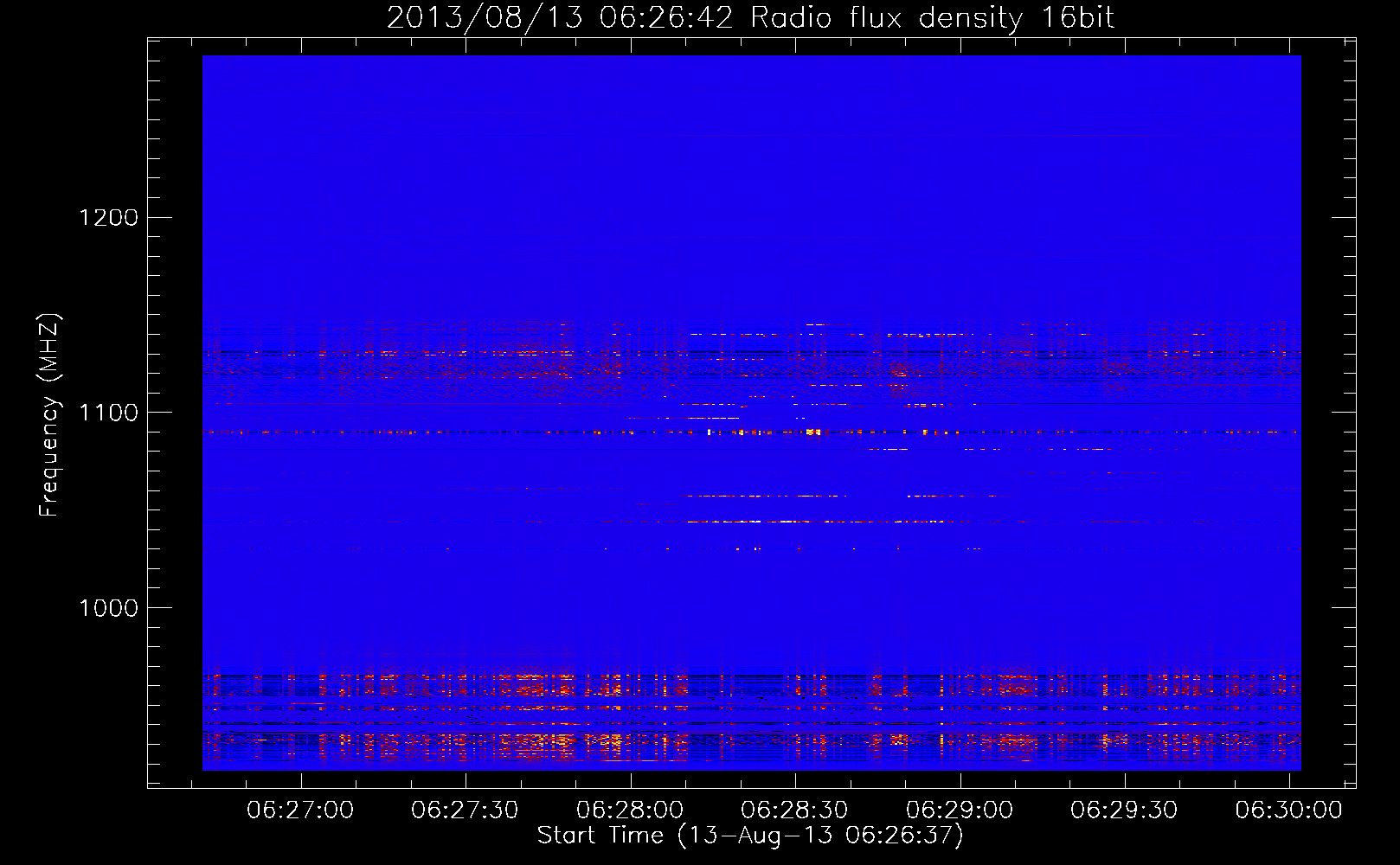Click the 06:29:00 time tick label
The image size is (1400, 865).
coord(960,811)
